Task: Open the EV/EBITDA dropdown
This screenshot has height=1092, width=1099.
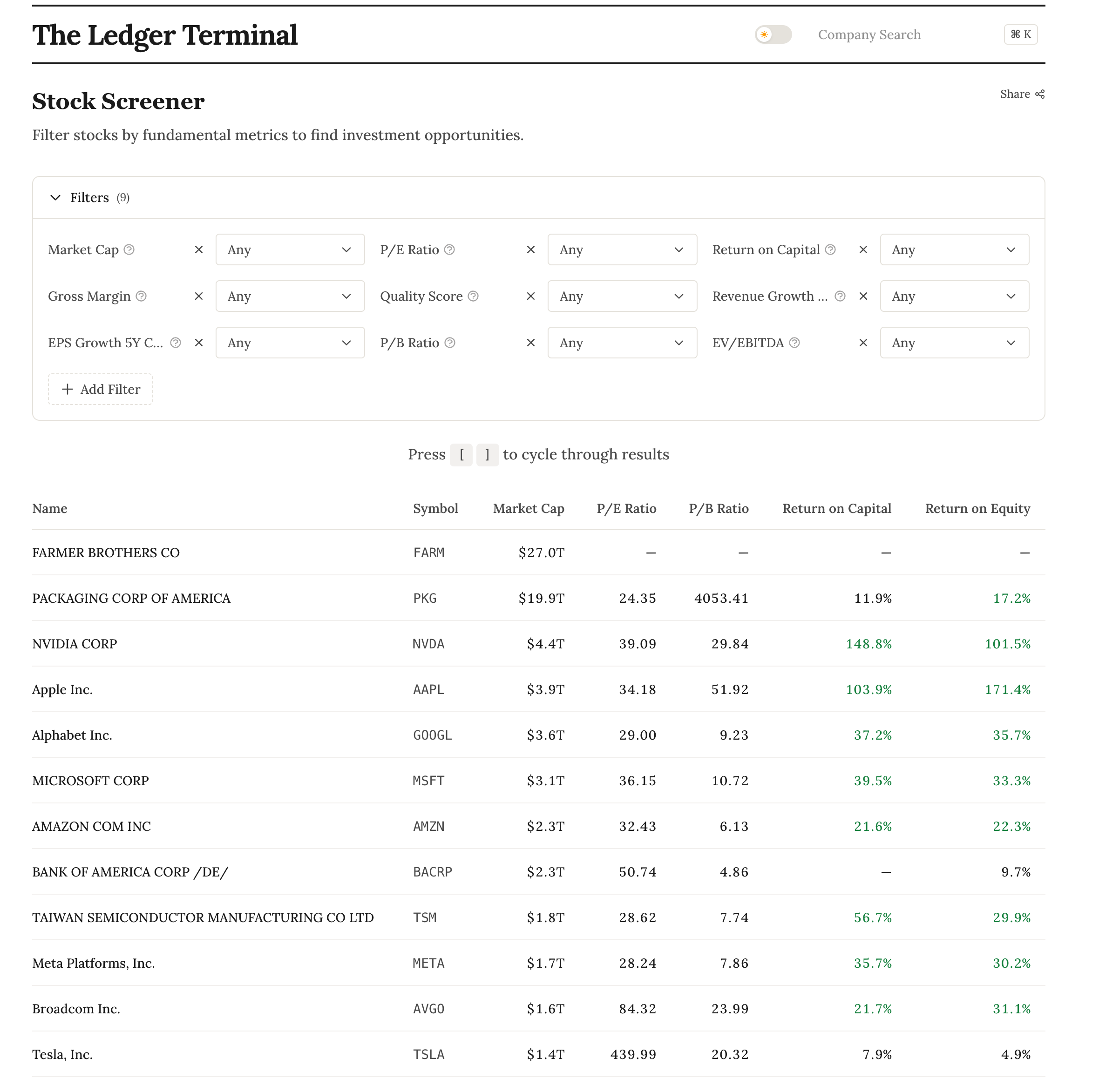Action: click(955, 343)
